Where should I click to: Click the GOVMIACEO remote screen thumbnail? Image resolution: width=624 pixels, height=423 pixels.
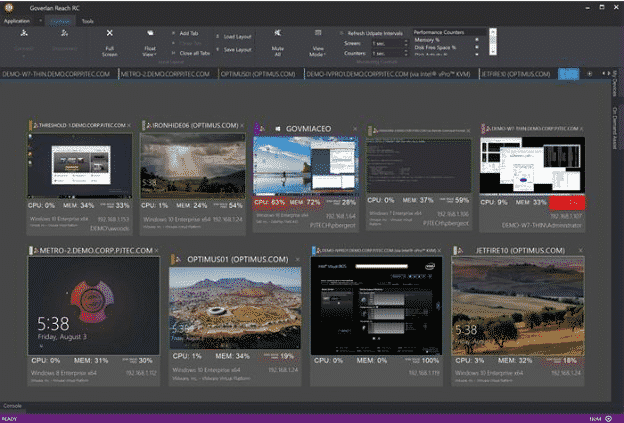pyautogui.click(x=308, y=166)
